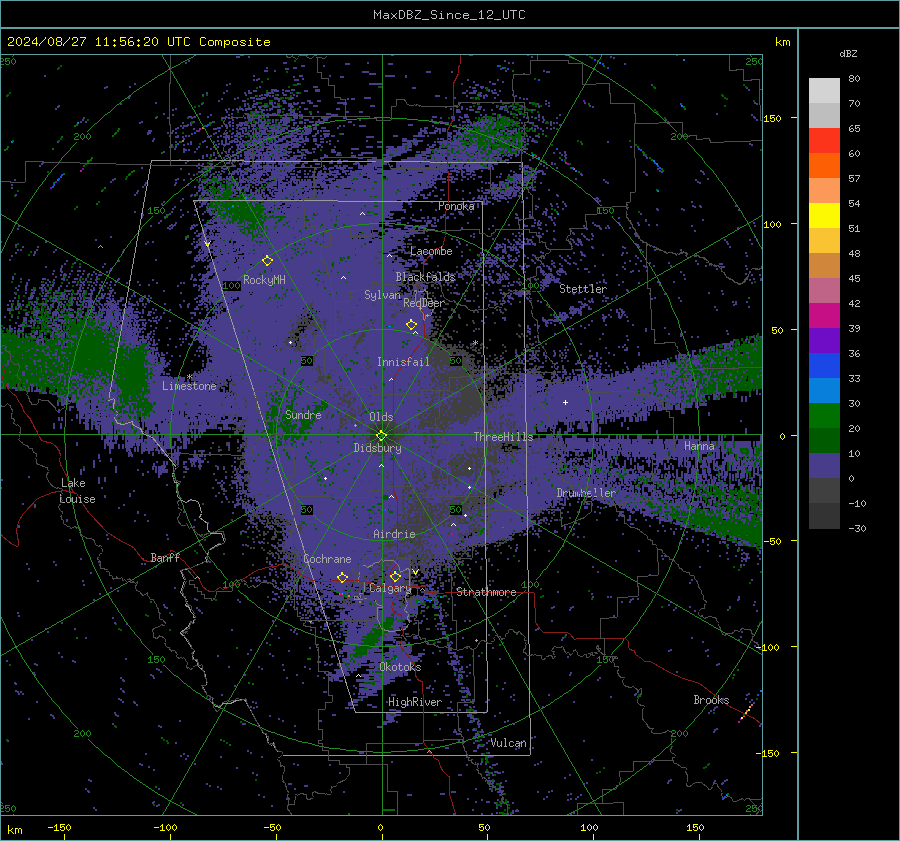Click the Cochrane town label
Viewport: 900px width, 841px height.
point(327,559)
